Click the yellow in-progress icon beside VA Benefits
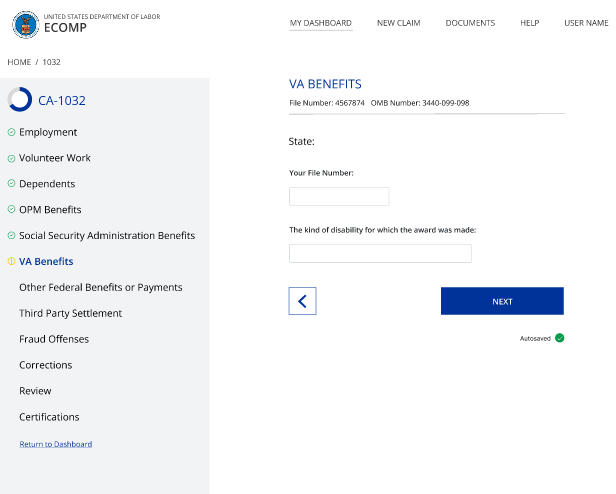Image resolution: width=616 pixels, height=494 pixels. [11, 261]
